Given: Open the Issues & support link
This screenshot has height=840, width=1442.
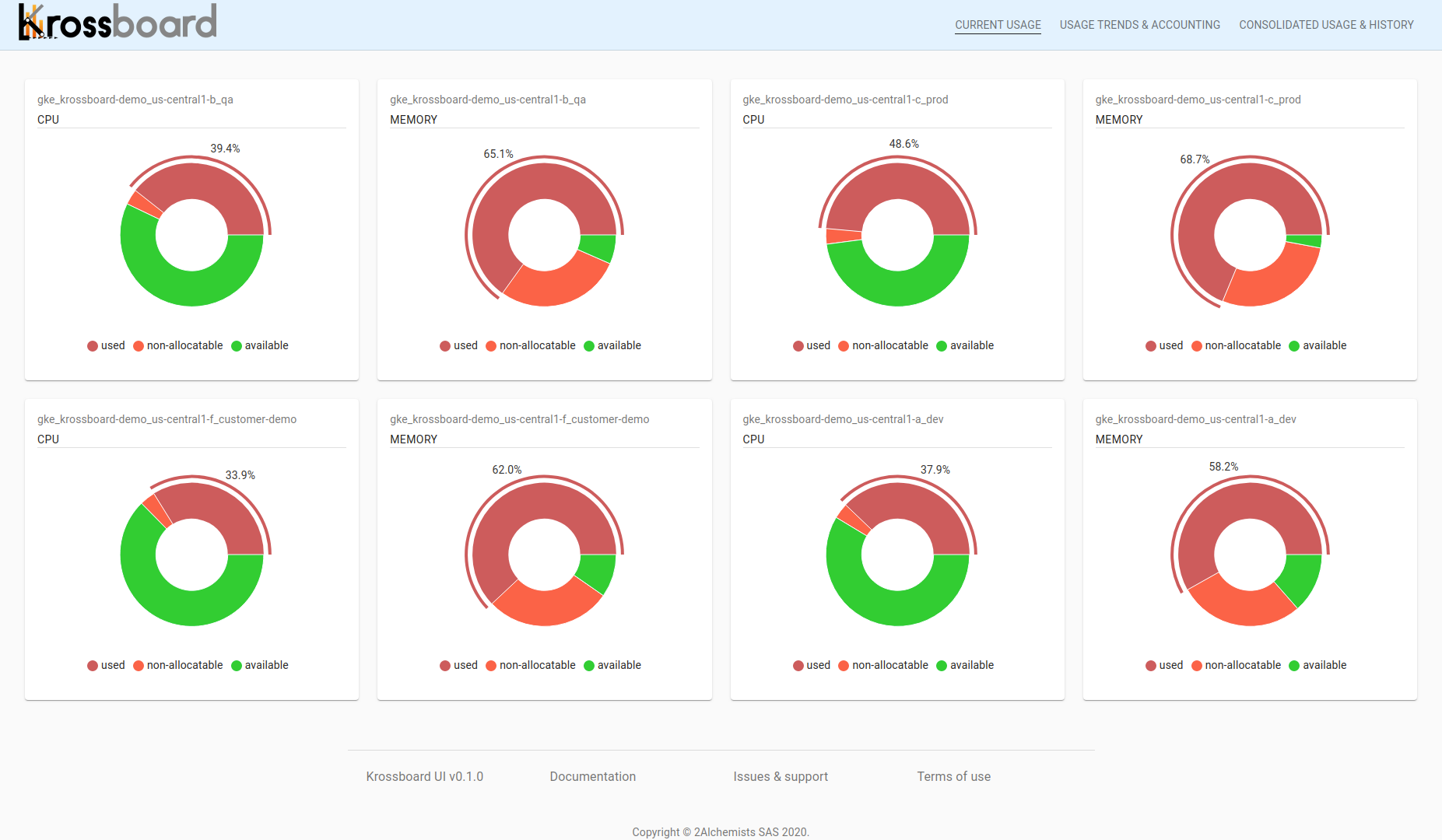Looking at the screenshot, I should [781, 776].
